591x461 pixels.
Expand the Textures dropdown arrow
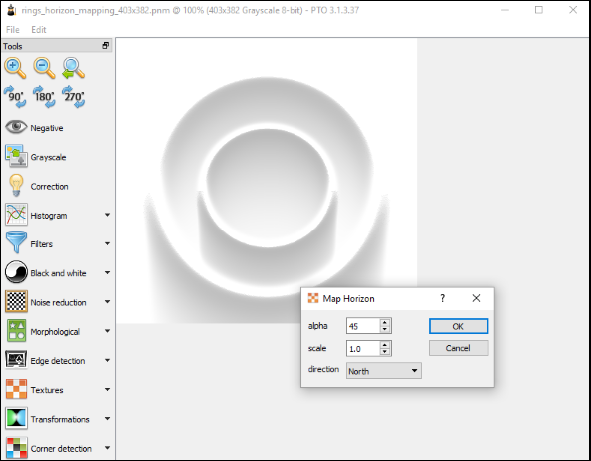pos(107,389)
